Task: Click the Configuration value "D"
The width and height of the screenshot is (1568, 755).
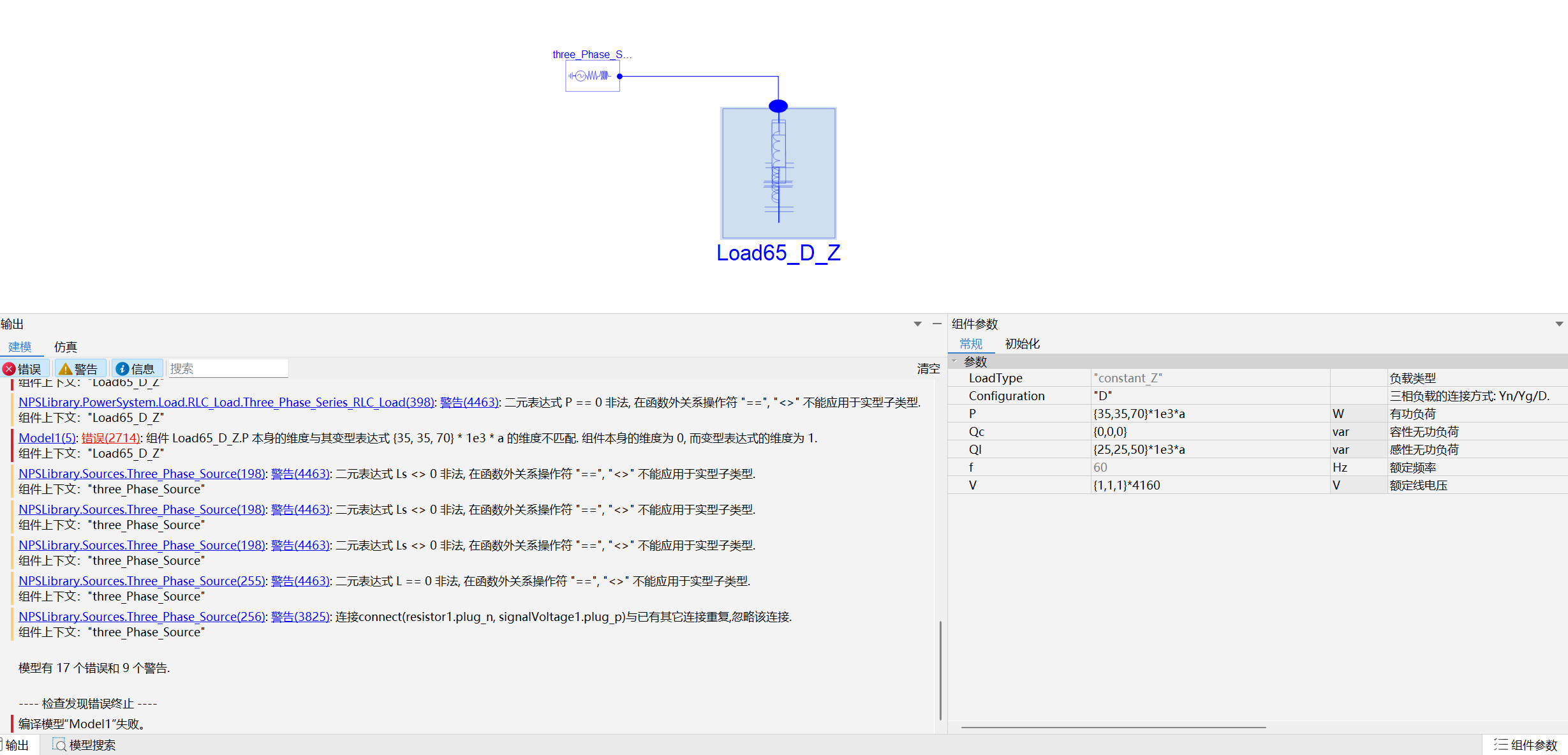Action: pyautogui.click(x=1210, y=396)
